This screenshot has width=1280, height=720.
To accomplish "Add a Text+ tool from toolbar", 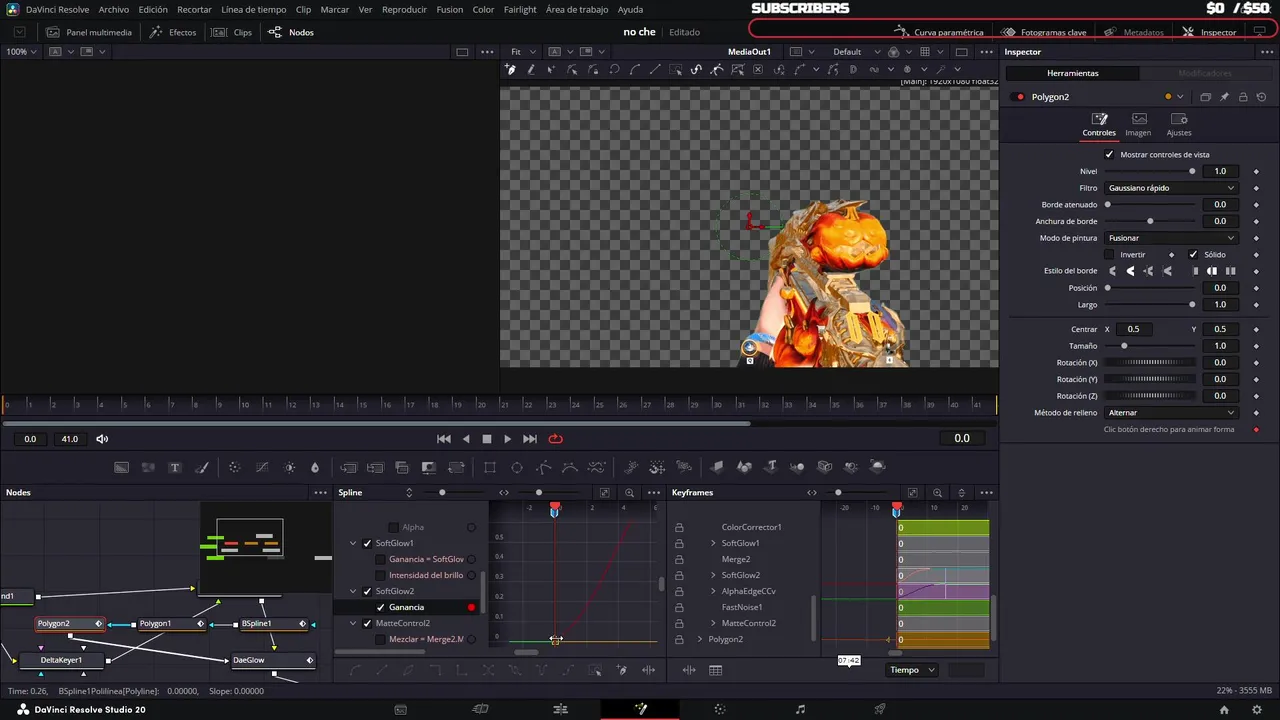I will click(x=174, y=467).
